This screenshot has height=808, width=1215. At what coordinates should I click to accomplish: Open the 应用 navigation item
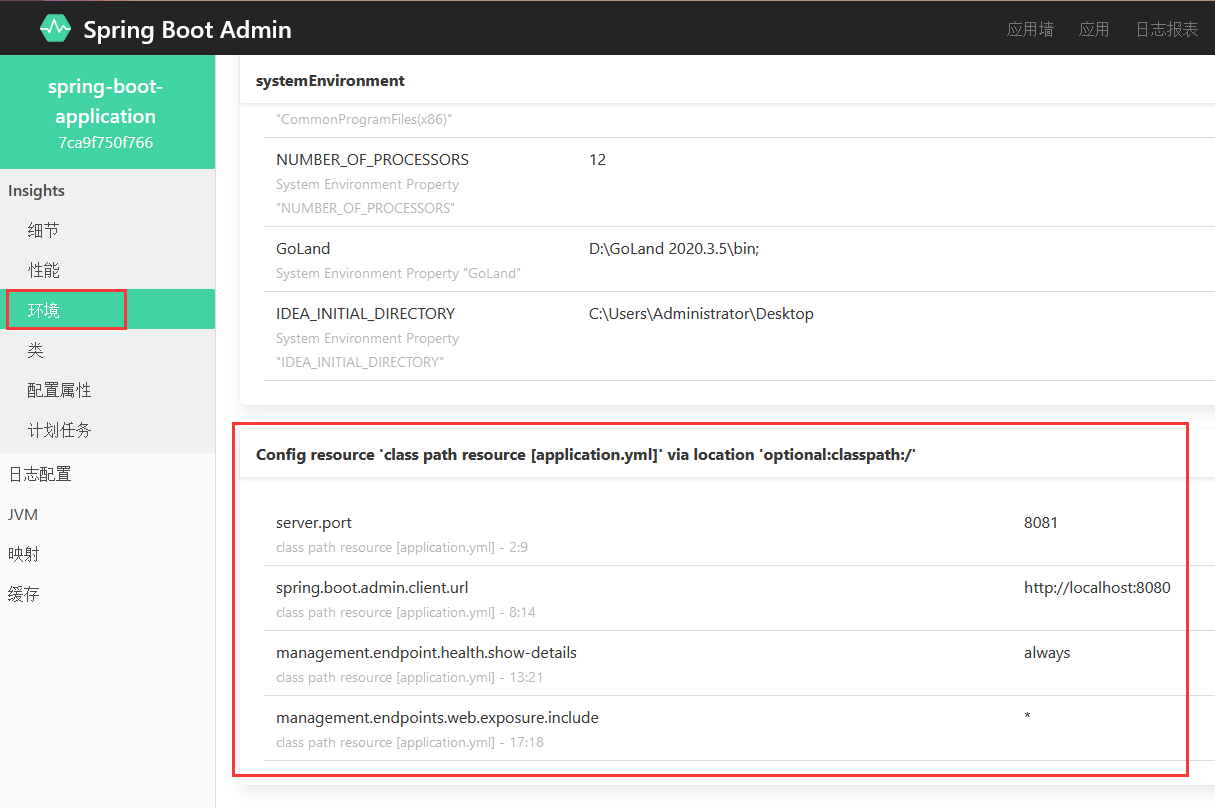(1094, 29)
